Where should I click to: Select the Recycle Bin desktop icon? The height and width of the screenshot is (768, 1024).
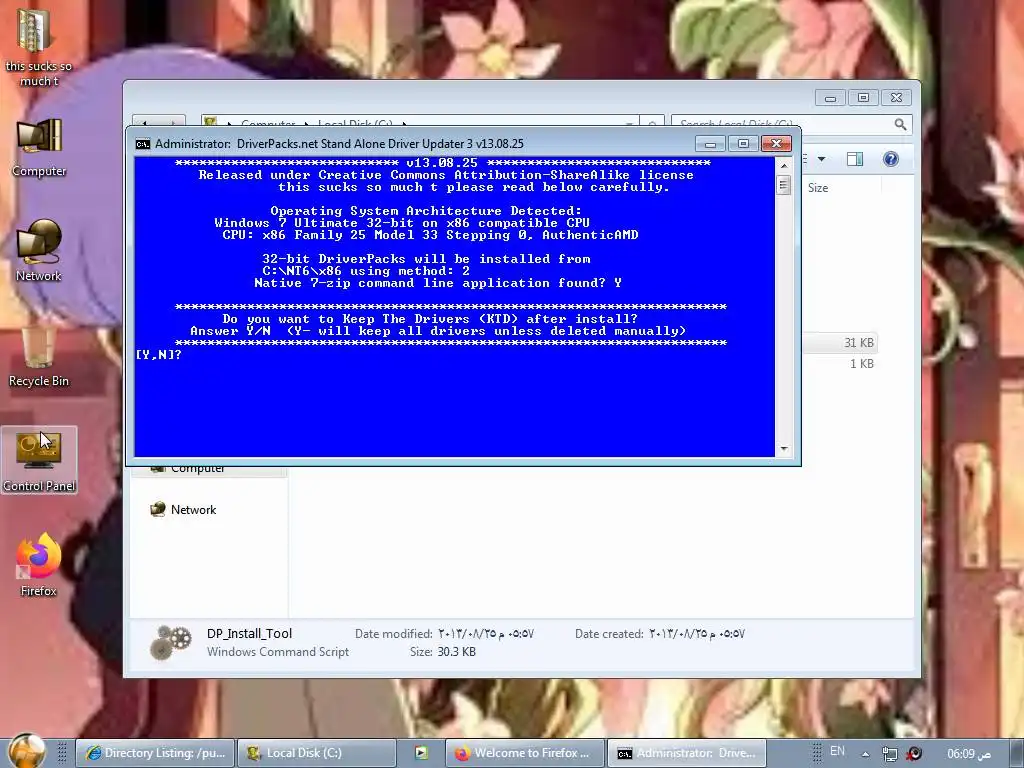[39, 356]
